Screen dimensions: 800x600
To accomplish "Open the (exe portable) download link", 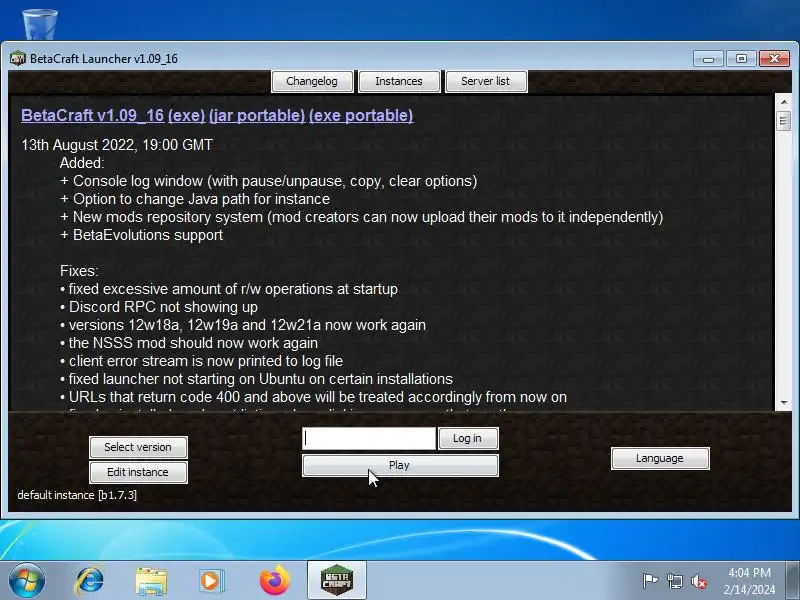I will [x=361, y=115].
